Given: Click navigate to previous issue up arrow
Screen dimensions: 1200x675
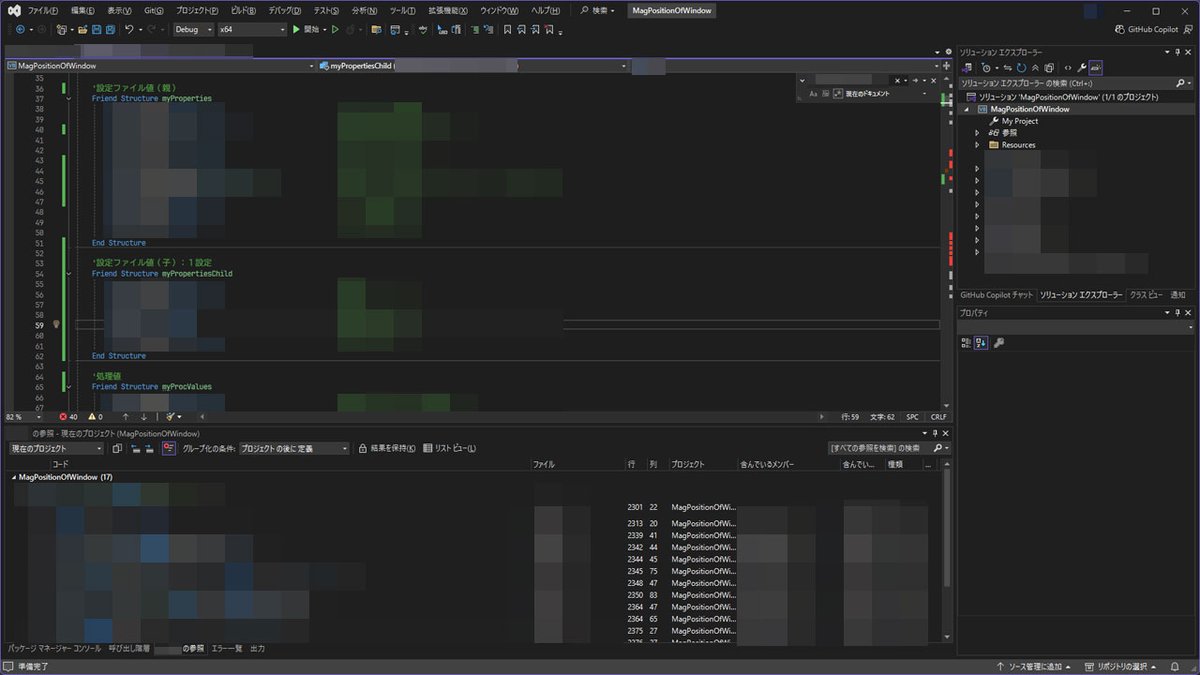Looking at the screenshot, I should coord(125,417).
